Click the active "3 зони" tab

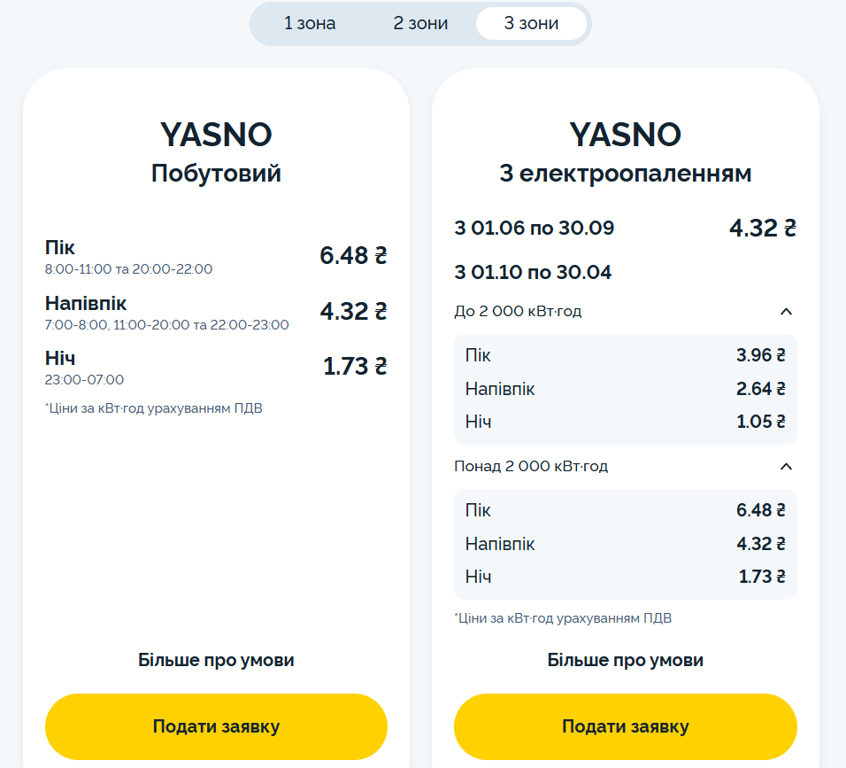[x=531, y=23]
